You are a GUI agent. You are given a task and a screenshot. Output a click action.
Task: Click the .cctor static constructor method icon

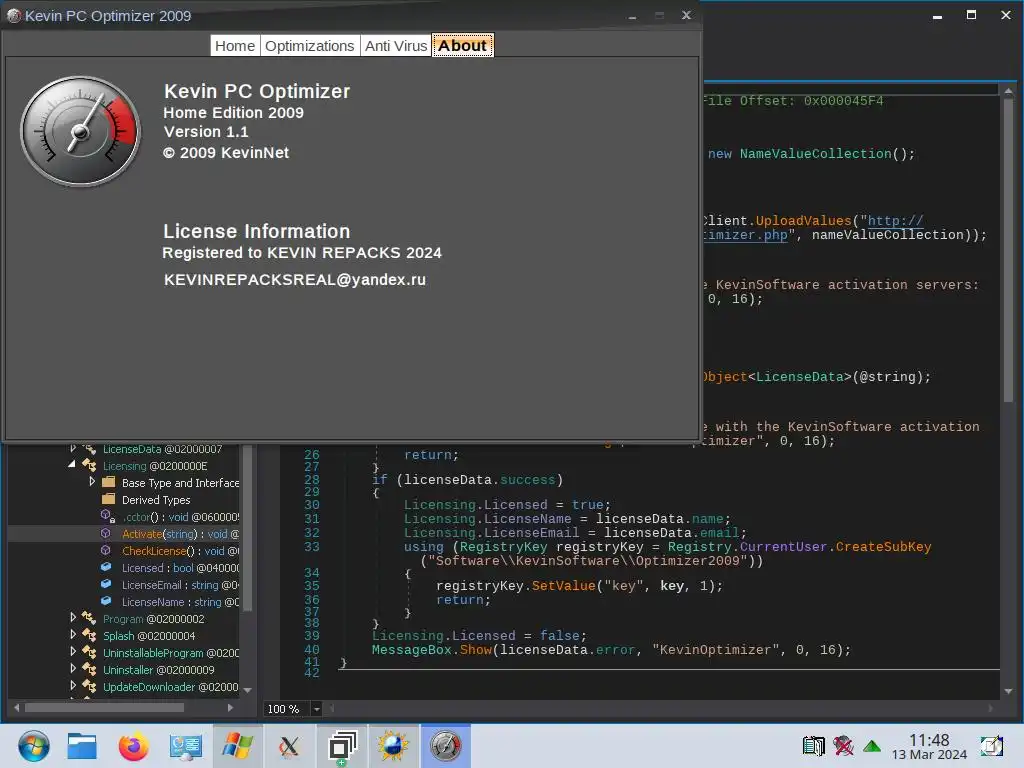(107, 516)
